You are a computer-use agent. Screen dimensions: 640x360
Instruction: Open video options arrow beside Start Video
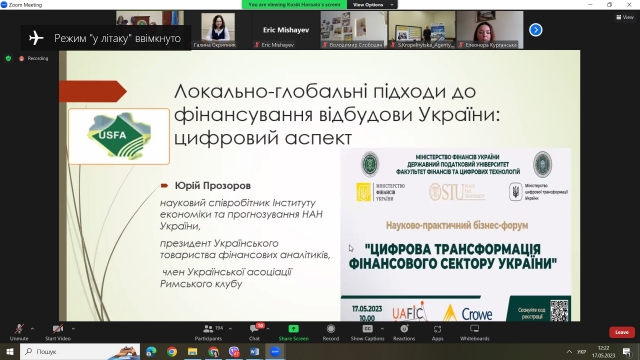[x=73, y=329]
